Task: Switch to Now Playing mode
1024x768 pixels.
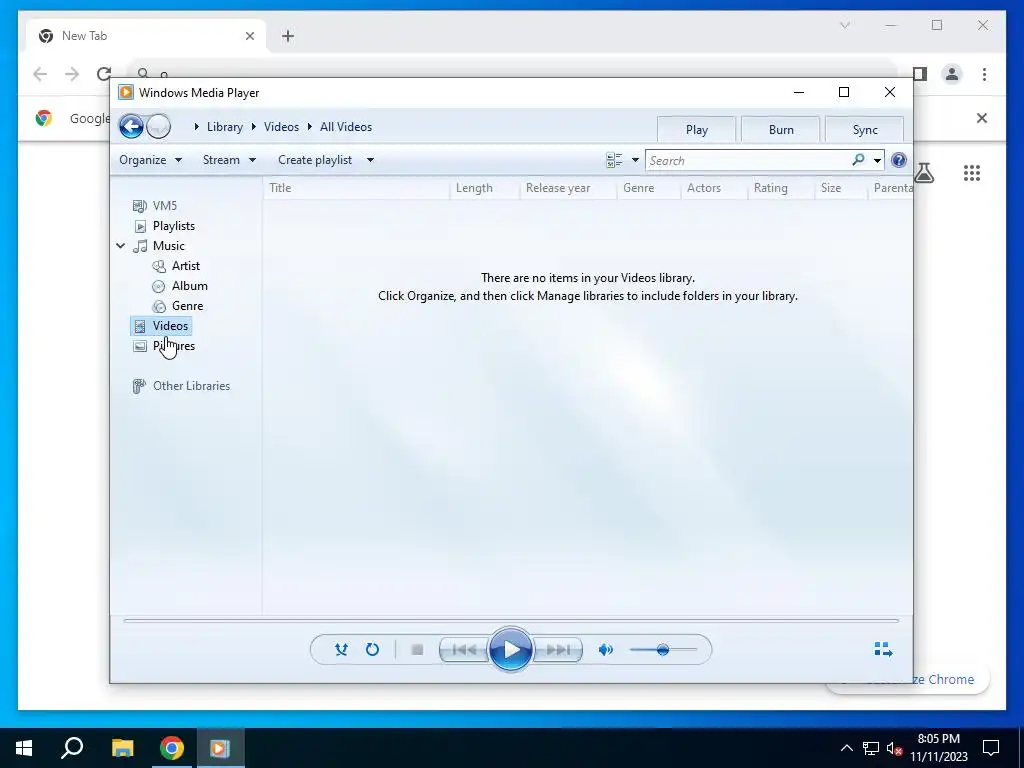Action: coord(883,649)
